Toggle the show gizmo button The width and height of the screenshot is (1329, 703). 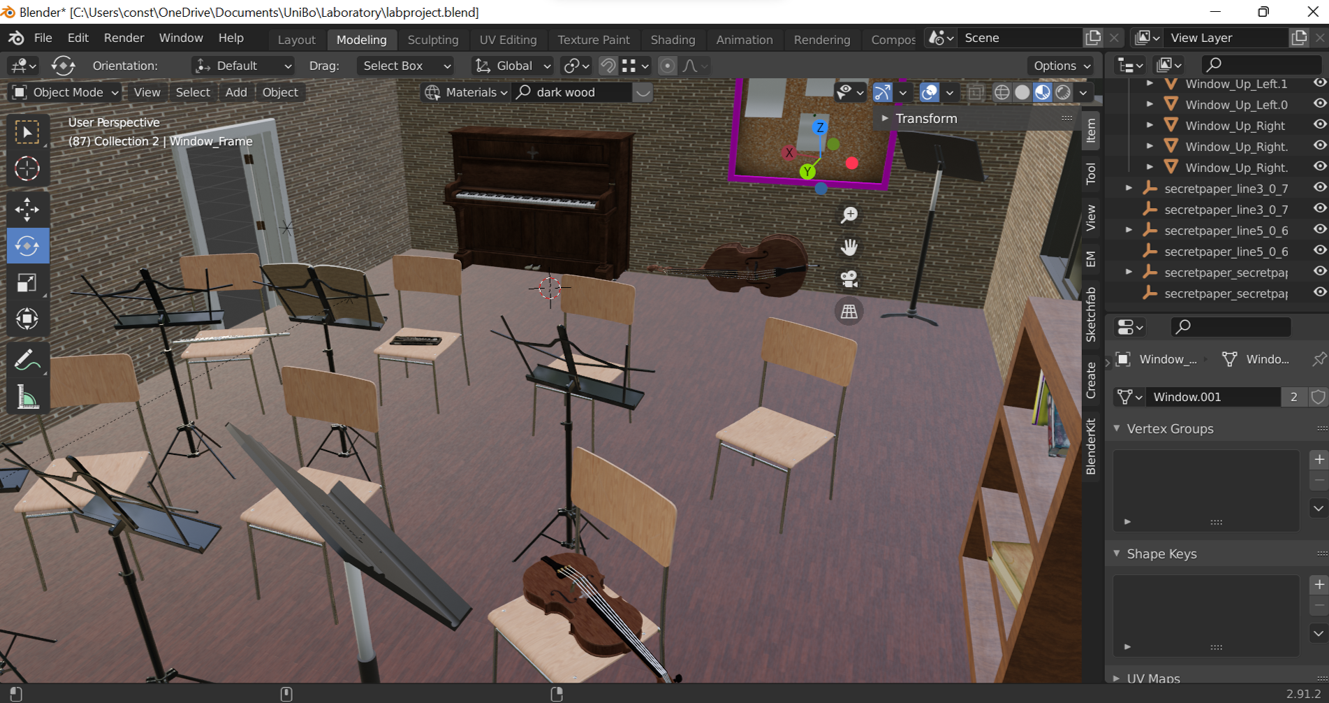(x=882, y=92)
